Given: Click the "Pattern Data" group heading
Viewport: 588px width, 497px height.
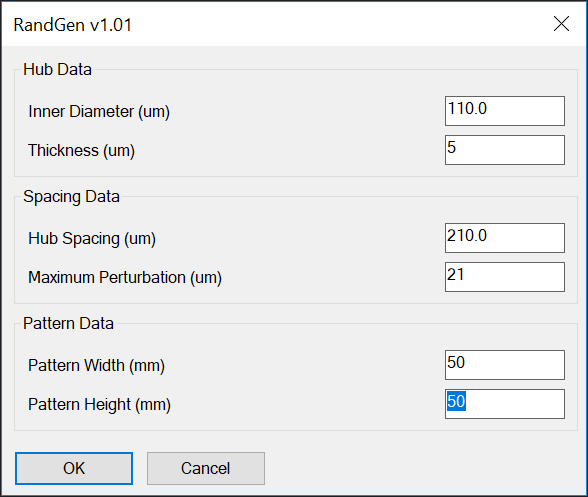Looking at the screenshot, I should (x=68, y=323).
